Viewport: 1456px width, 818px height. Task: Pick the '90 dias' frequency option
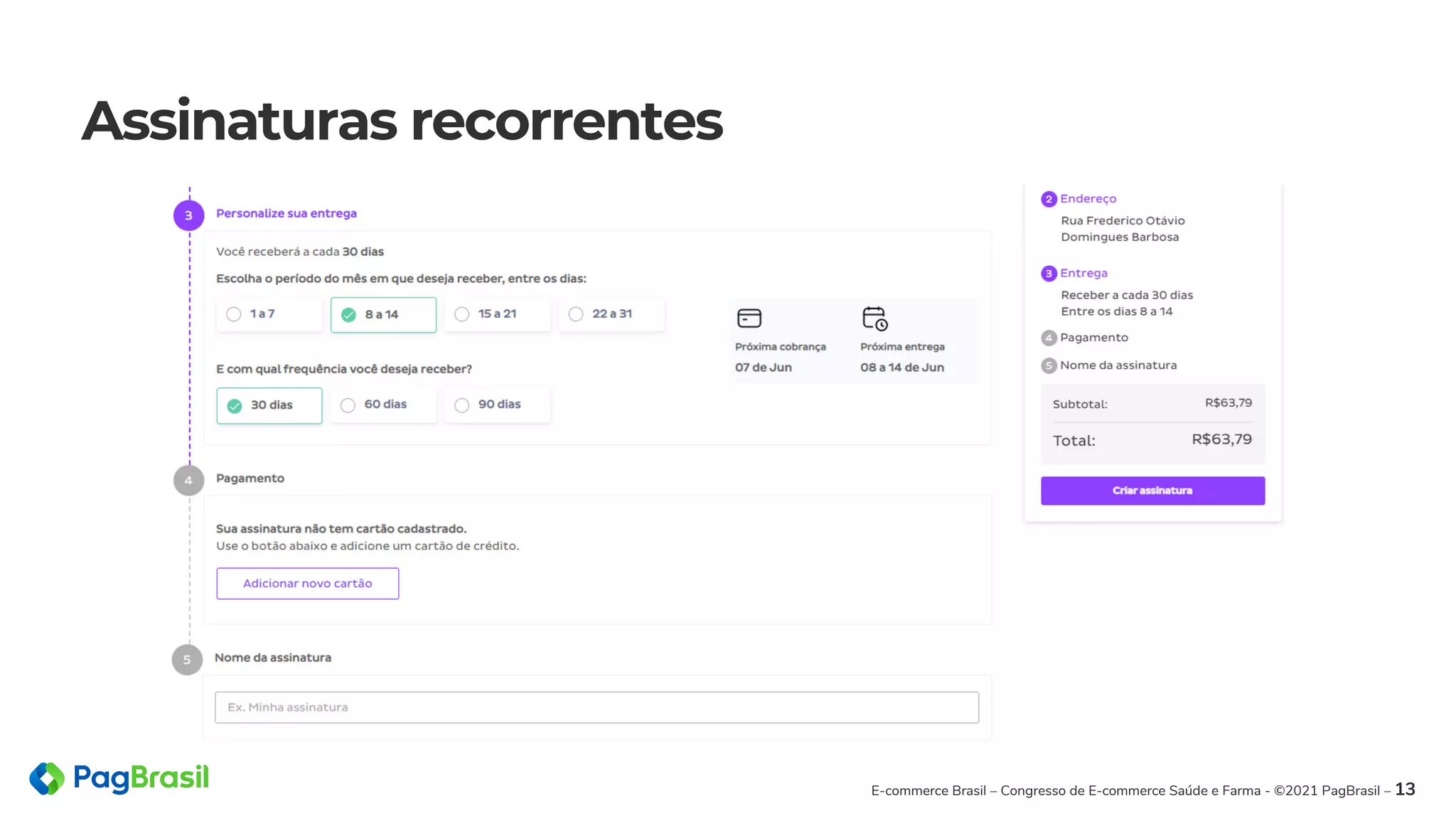[x=497, y=404]
